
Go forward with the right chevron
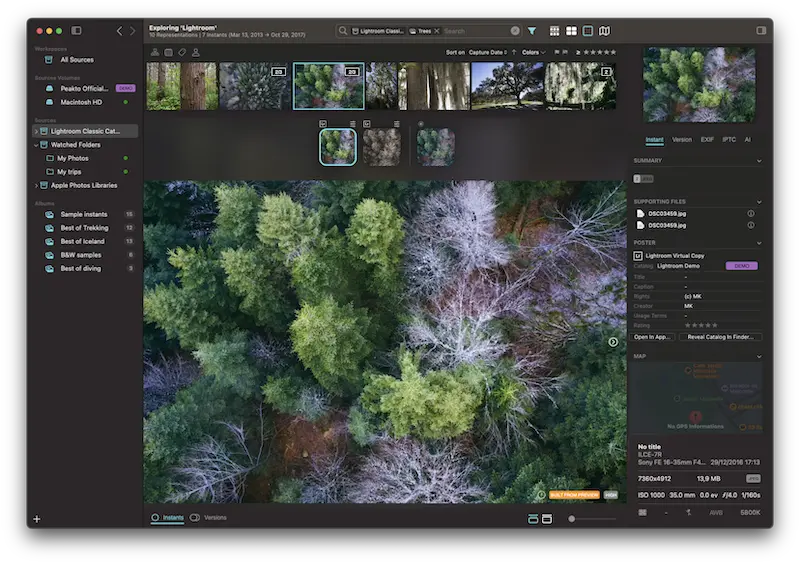point(133,31)
